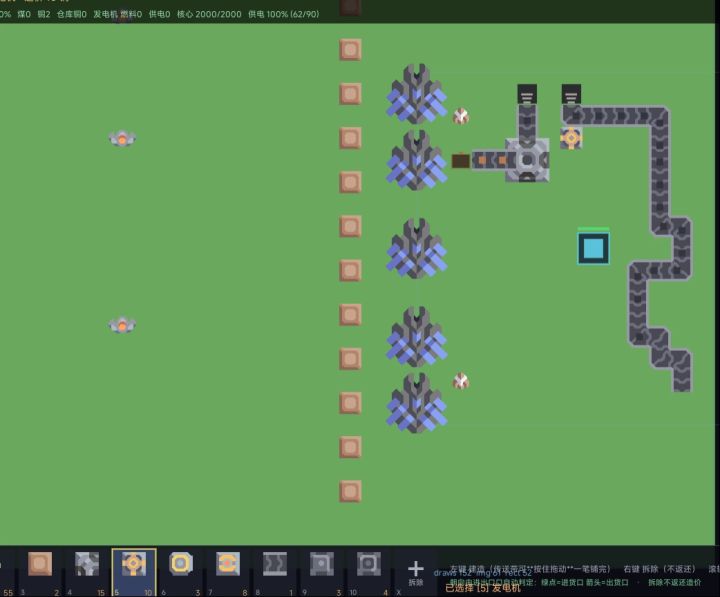Click the left dark drill above the junction

(x=527, y=94)
